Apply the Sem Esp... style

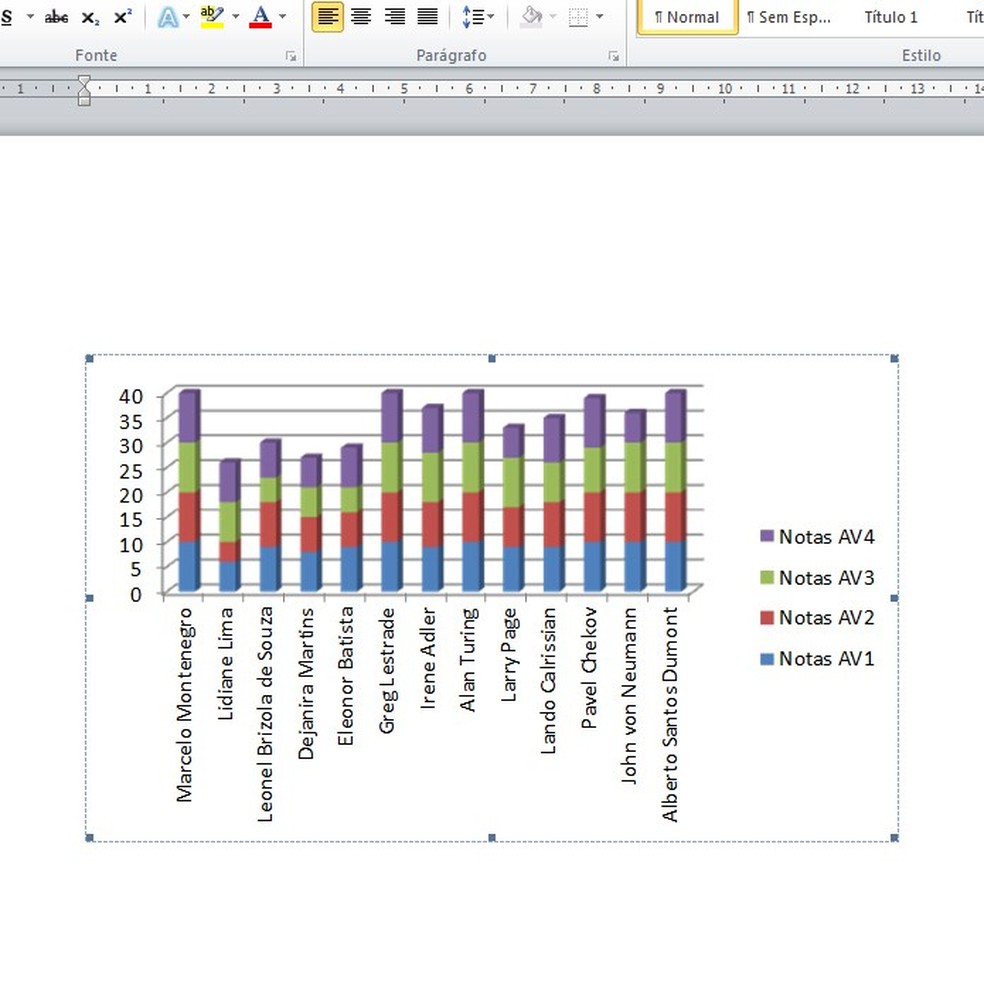[788, 17]
